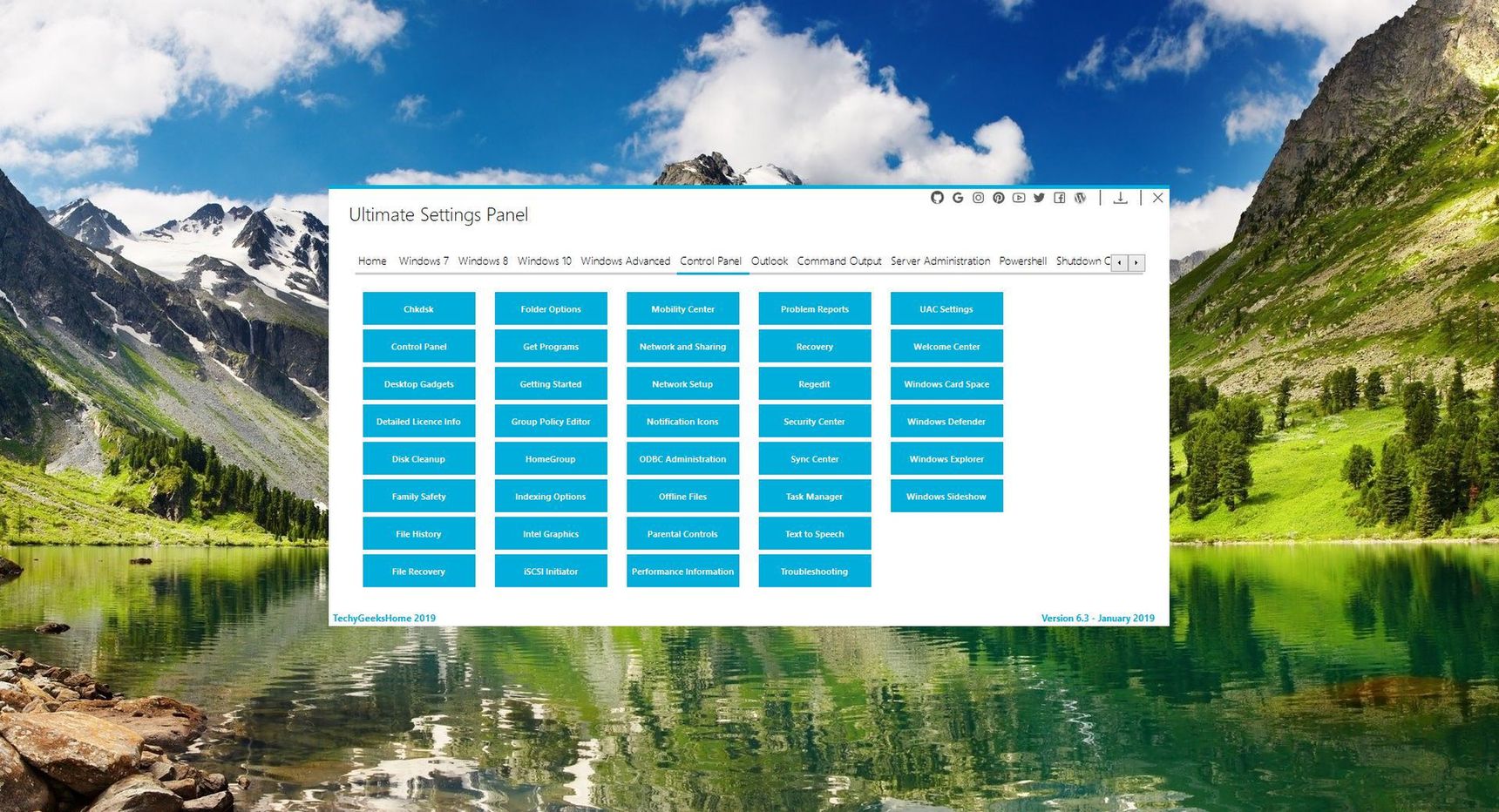
Task: Open Notification Icons
Action: coord(683,421)
